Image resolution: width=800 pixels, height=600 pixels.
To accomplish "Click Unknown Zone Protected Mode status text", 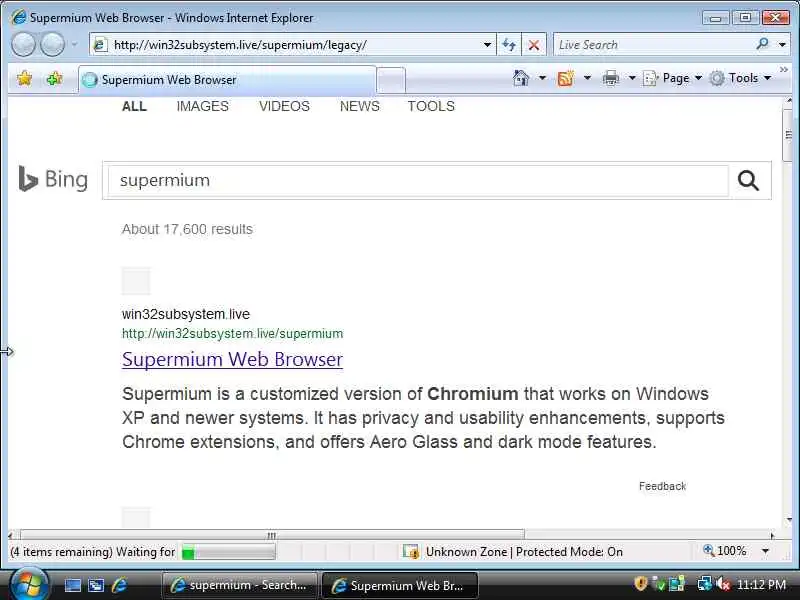I will 524,552.
